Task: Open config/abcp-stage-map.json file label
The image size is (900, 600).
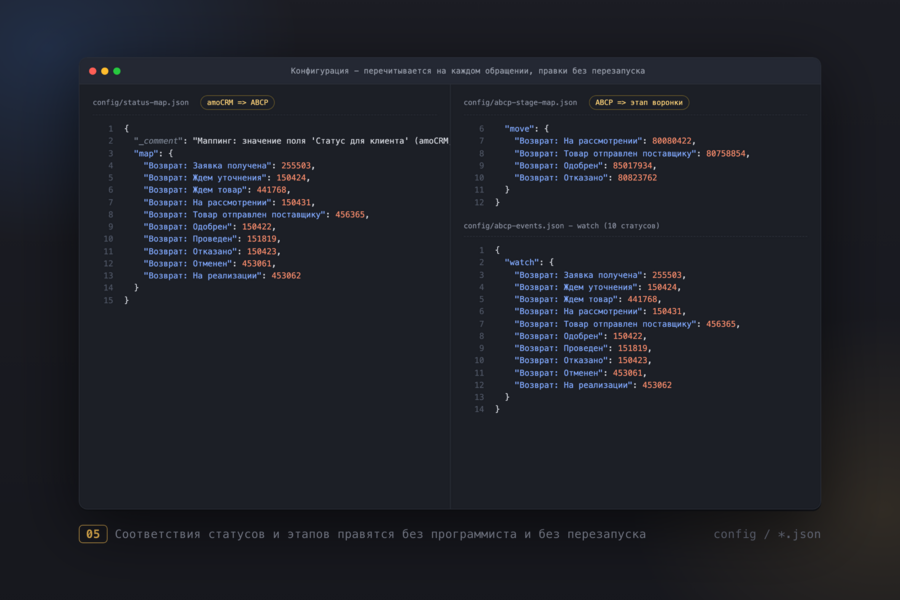Action: [520, 103]
